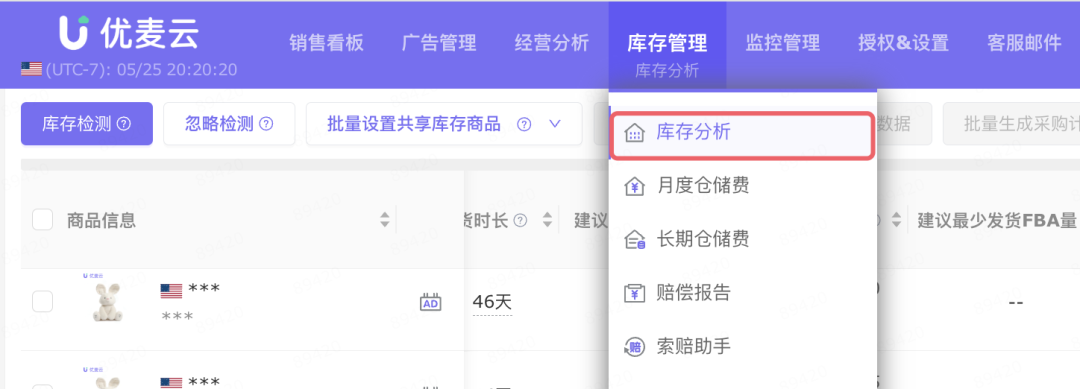Open the 监控管理 nav tab
Image resolution: width=1080 pixels, height=389 pixels.
click(782, 43)
